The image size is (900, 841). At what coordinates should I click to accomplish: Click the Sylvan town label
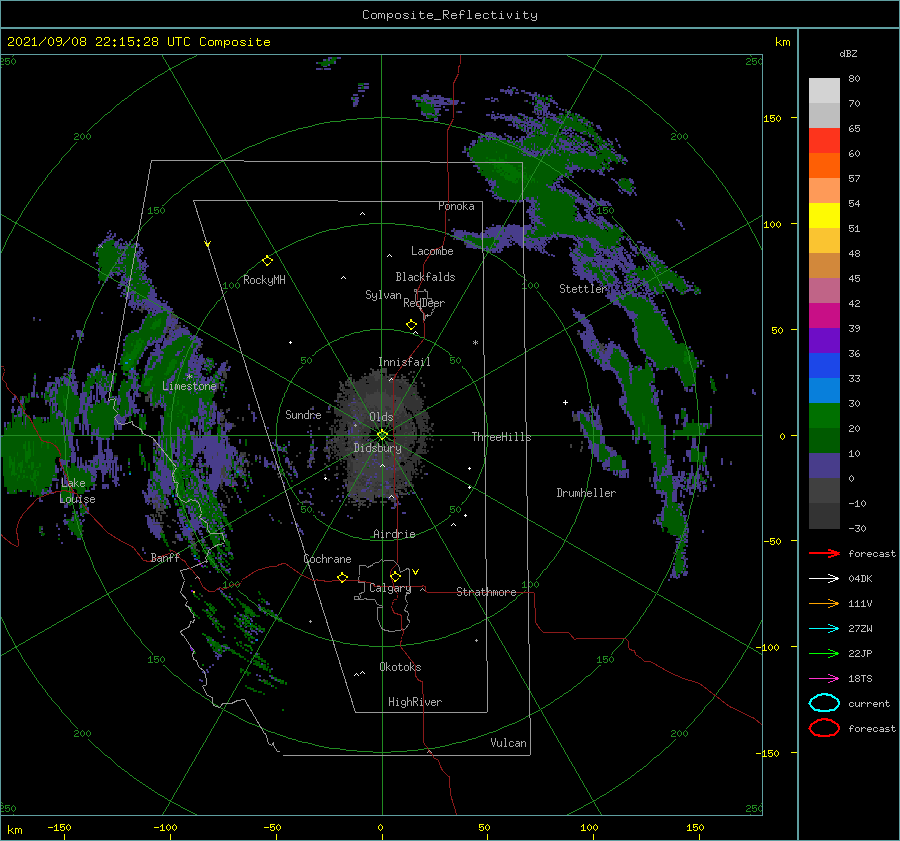point(383,295)
